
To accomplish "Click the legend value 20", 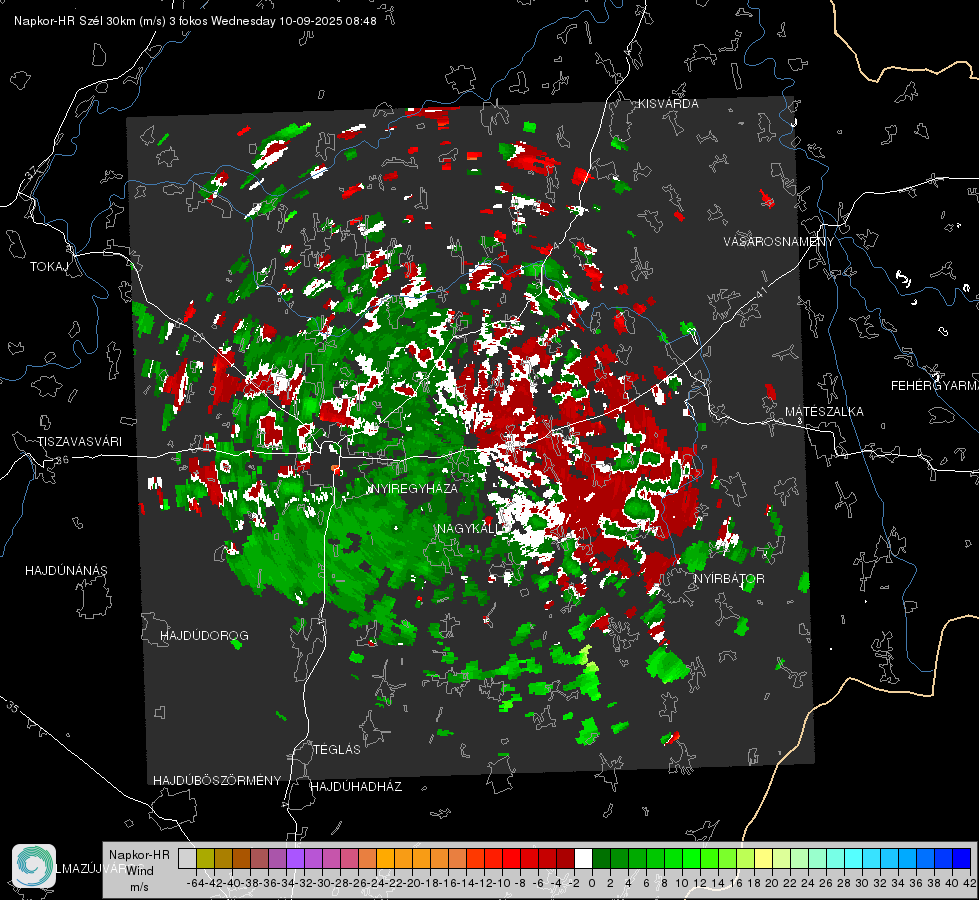I will 772,883.
